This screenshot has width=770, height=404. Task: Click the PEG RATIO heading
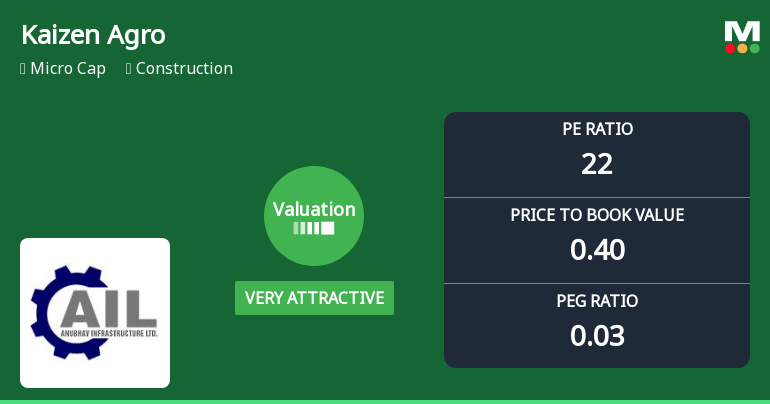click(597, 301)
